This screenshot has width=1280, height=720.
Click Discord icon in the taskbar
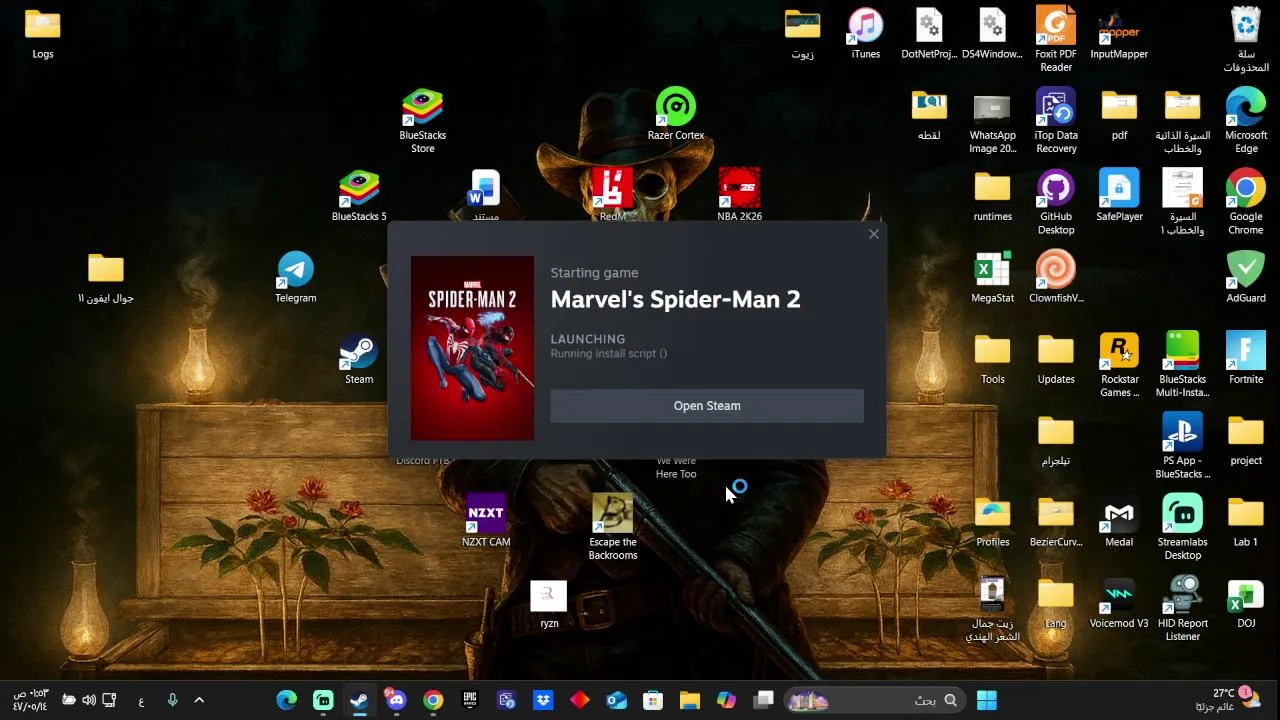click(x=396, y=700)
